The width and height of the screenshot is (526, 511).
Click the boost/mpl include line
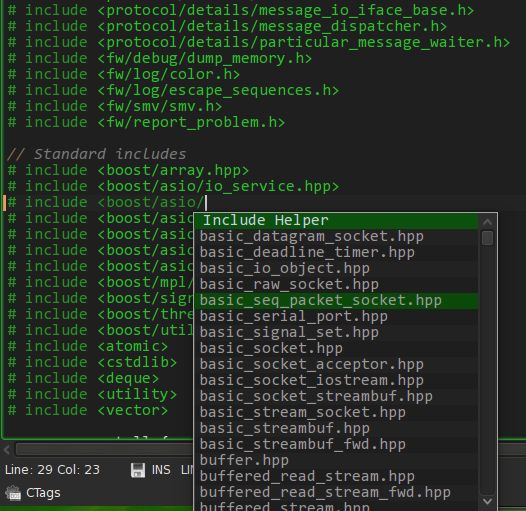pos(100,283)
